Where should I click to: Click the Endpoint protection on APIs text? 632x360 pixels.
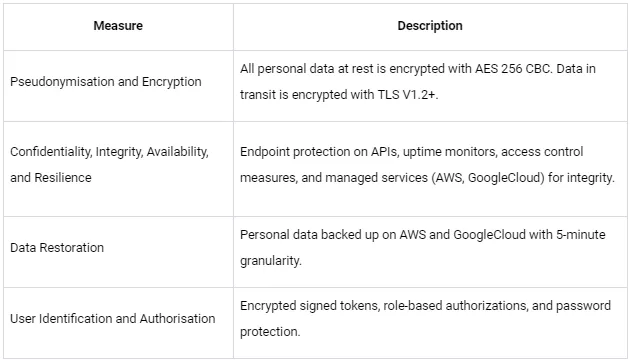(318, 152)
